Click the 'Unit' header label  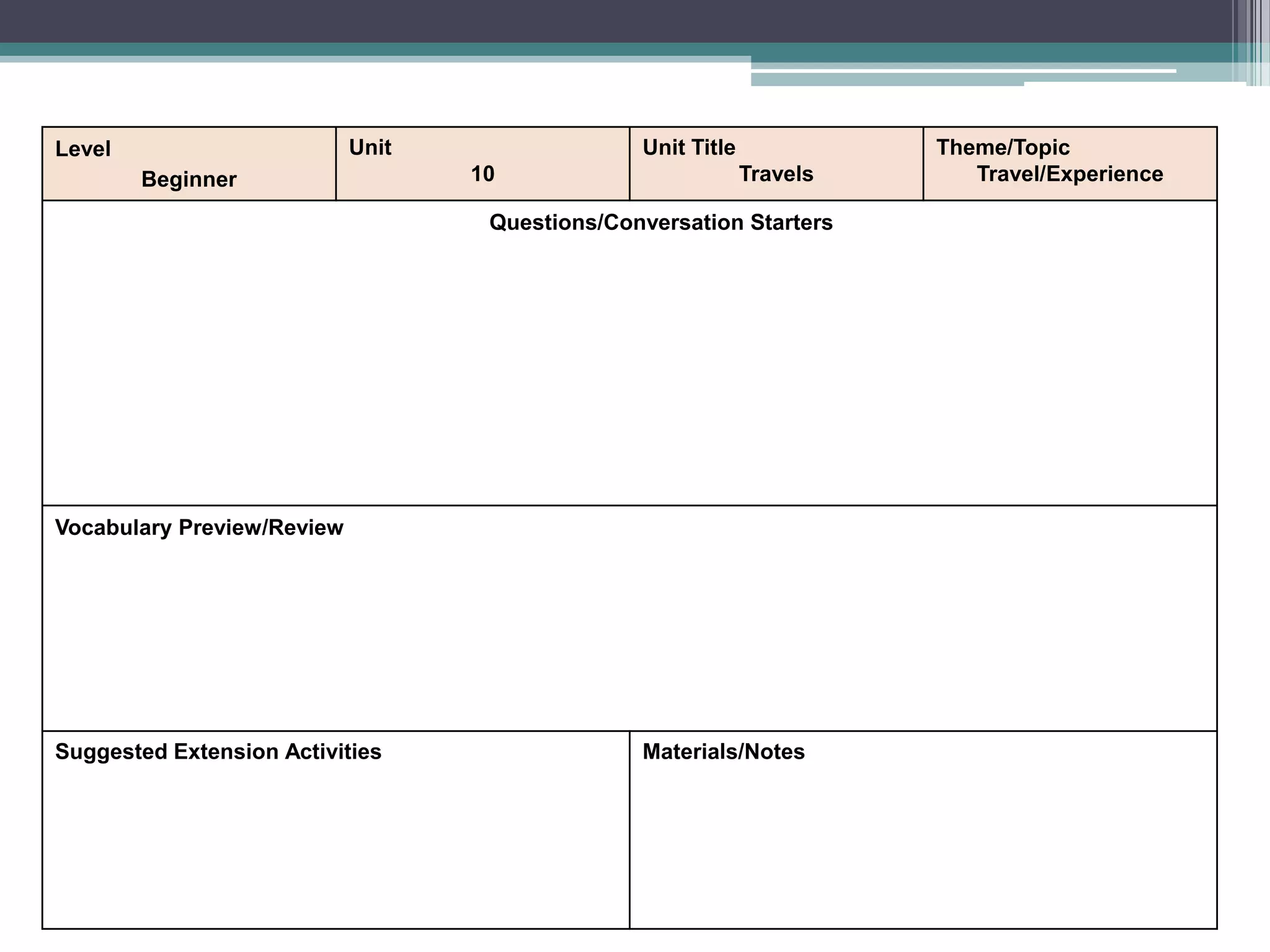370,148
